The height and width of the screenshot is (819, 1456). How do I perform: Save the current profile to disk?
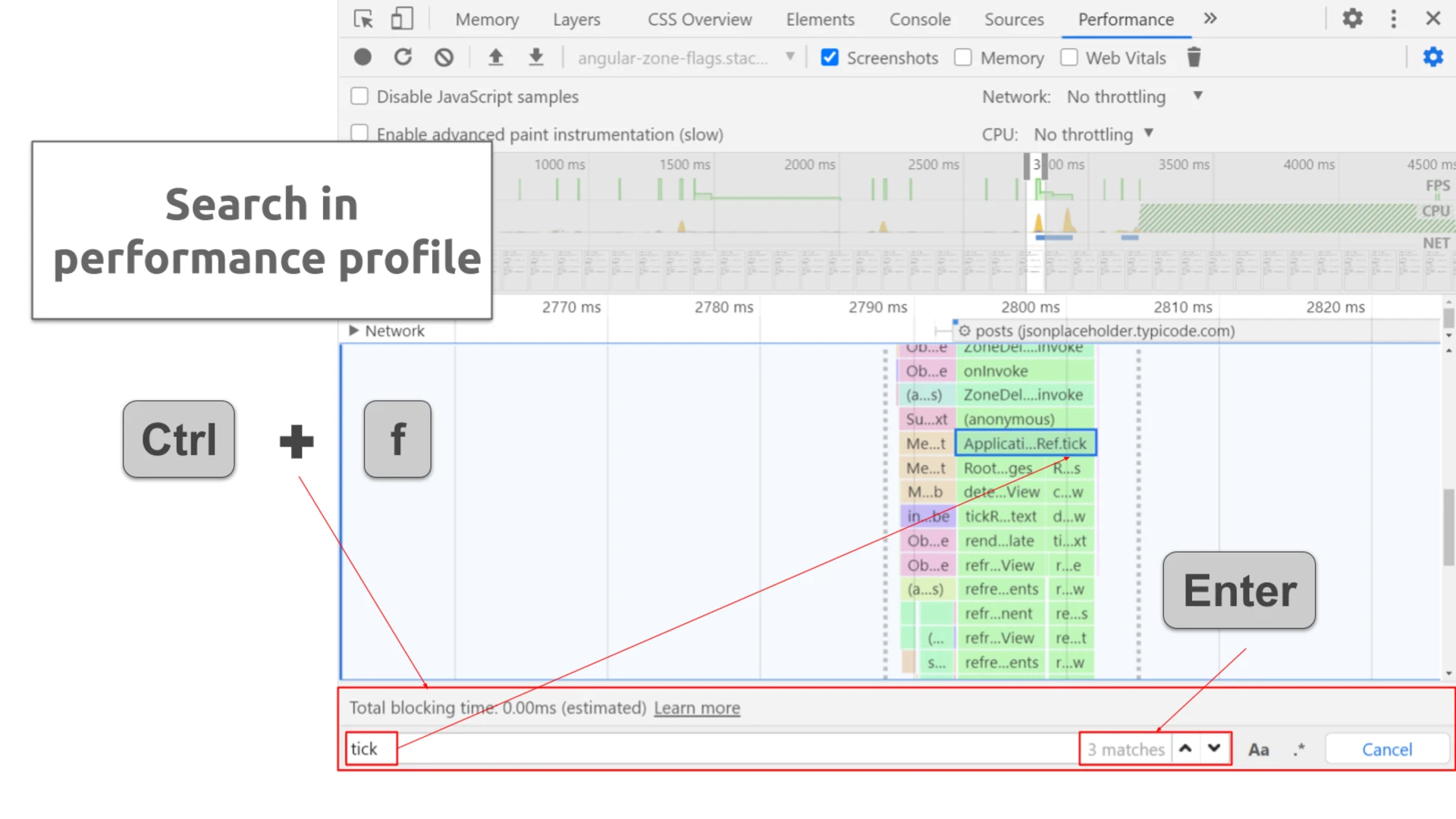(536, 57)
